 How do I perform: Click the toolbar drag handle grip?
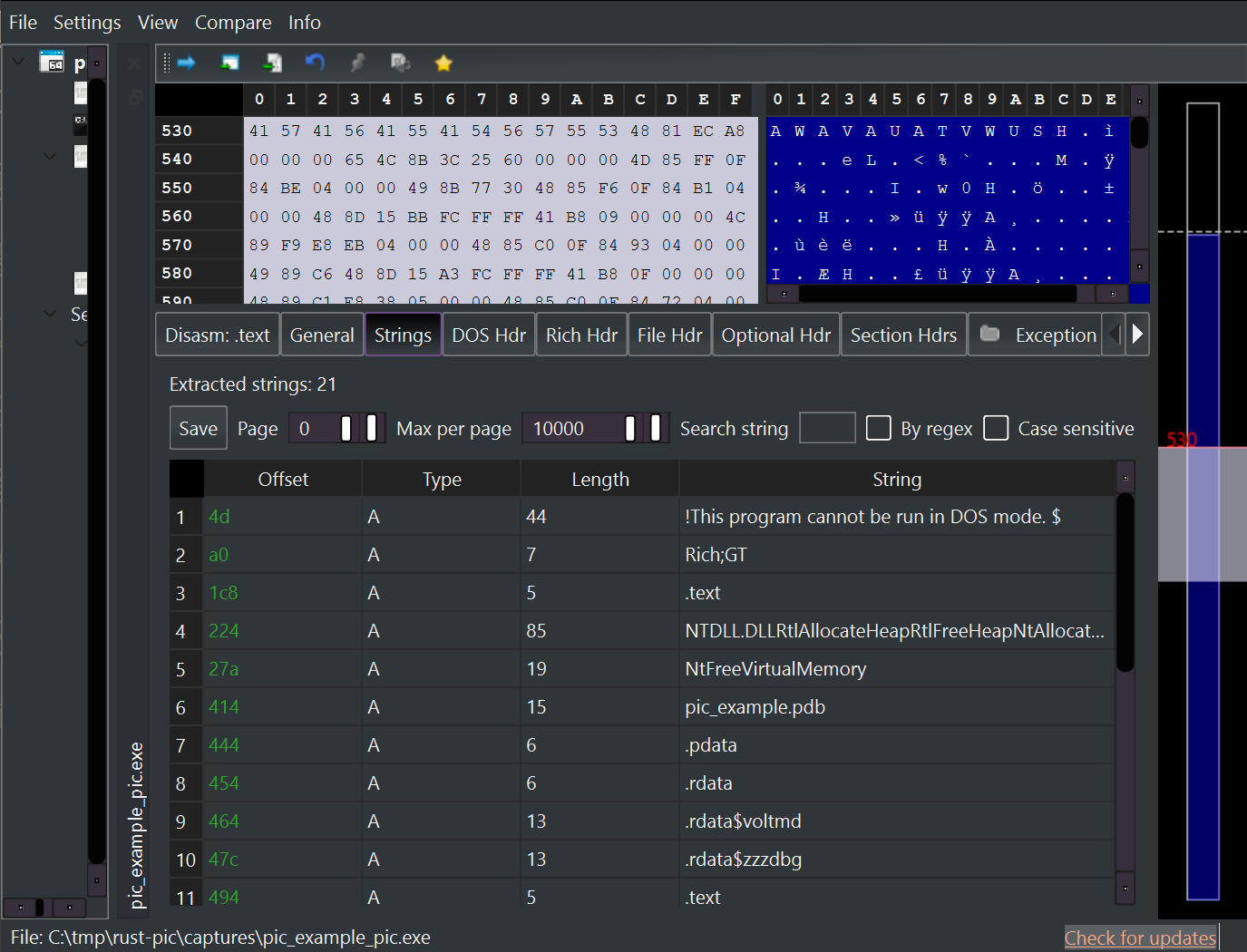pos(167,63)
